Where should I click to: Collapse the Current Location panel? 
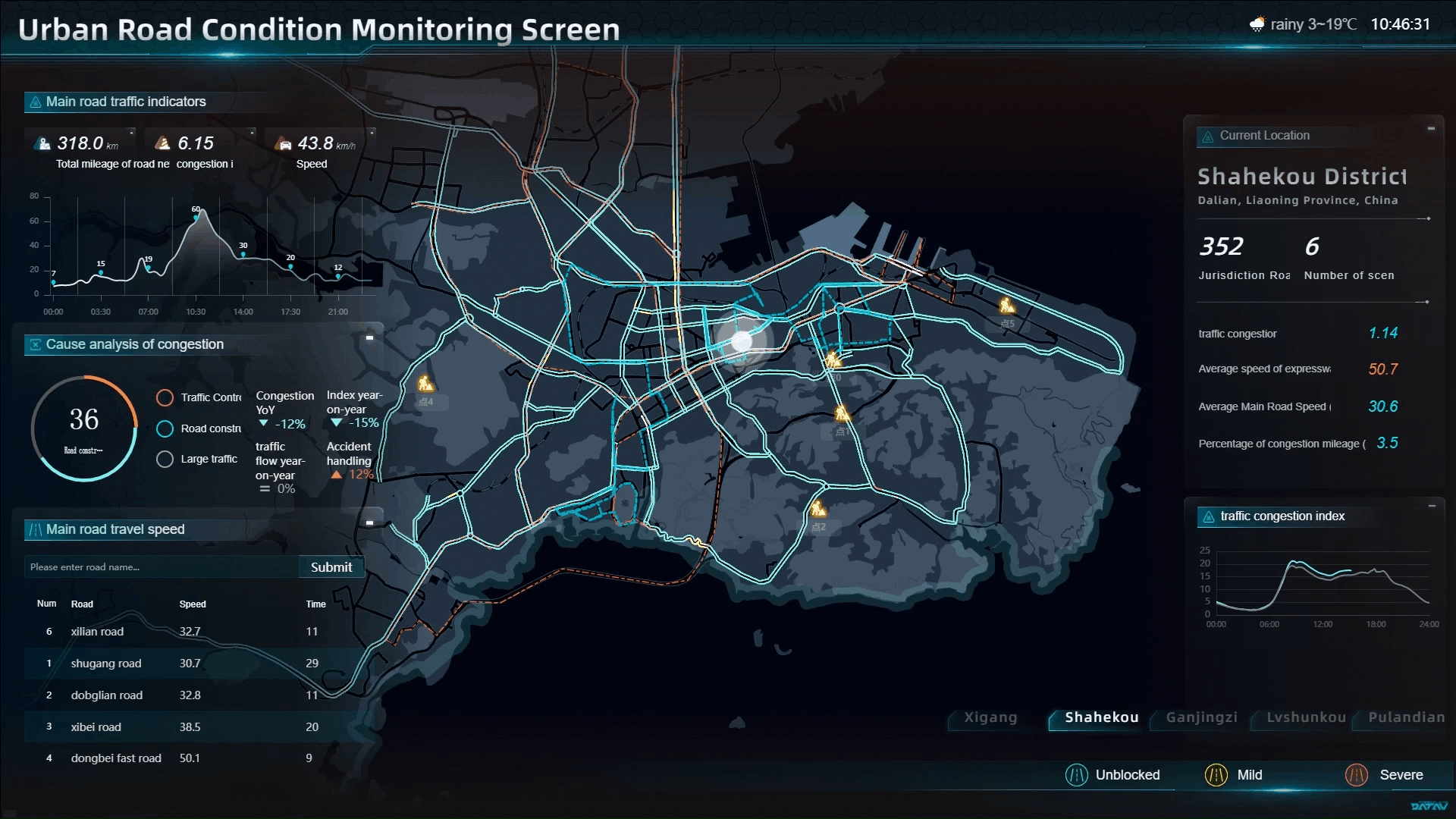click(x=1431, y=128)
